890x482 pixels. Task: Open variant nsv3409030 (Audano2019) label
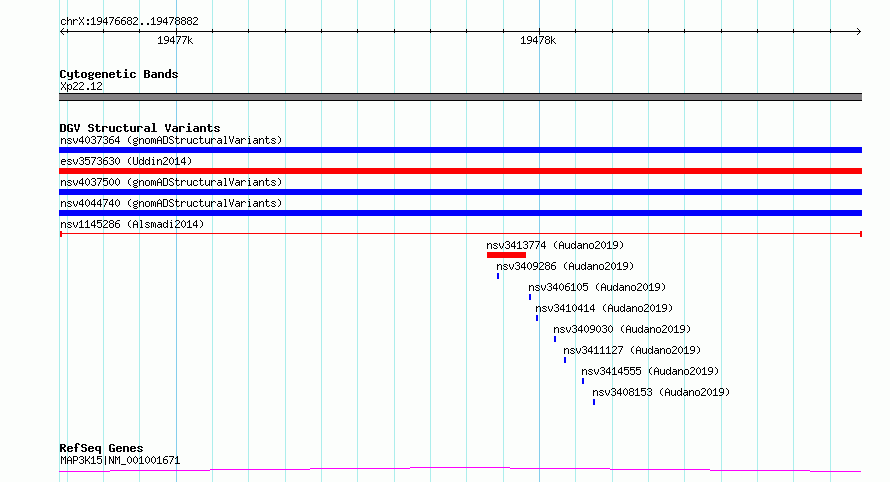coord(622,329)
